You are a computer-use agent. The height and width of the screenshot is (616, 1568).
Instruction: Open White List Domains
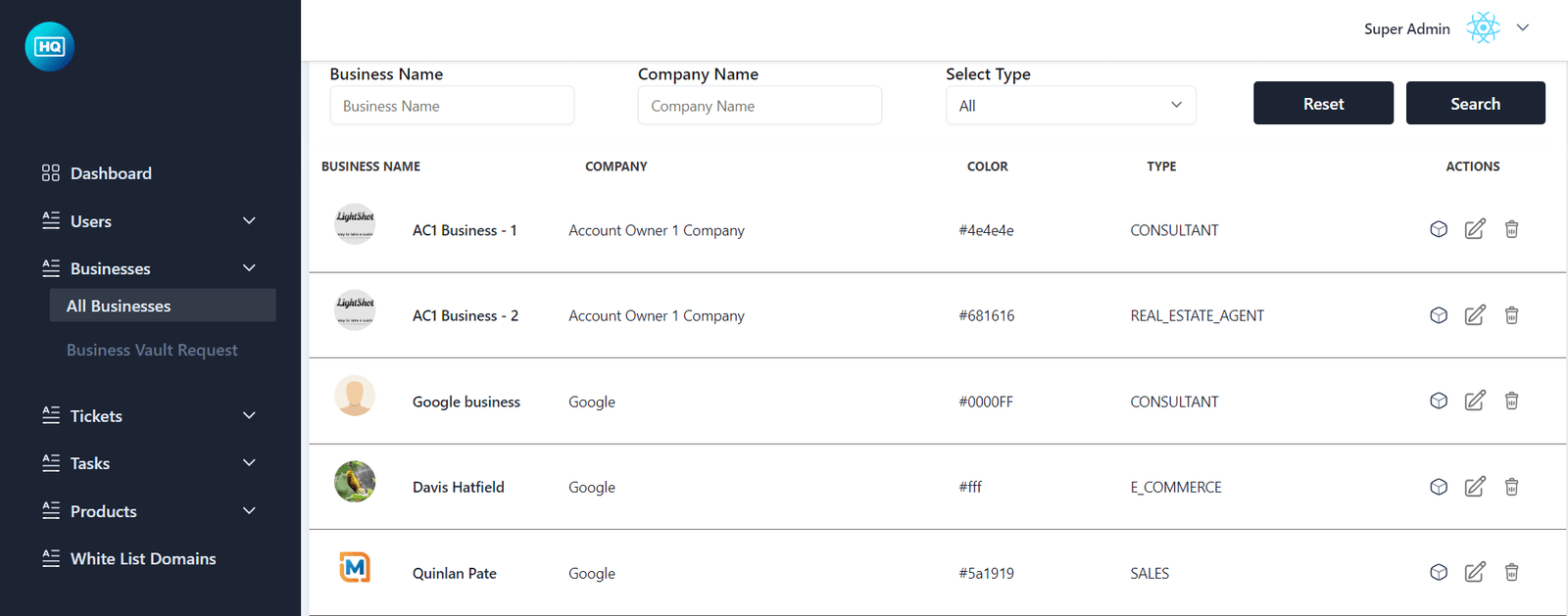[143, 558]
